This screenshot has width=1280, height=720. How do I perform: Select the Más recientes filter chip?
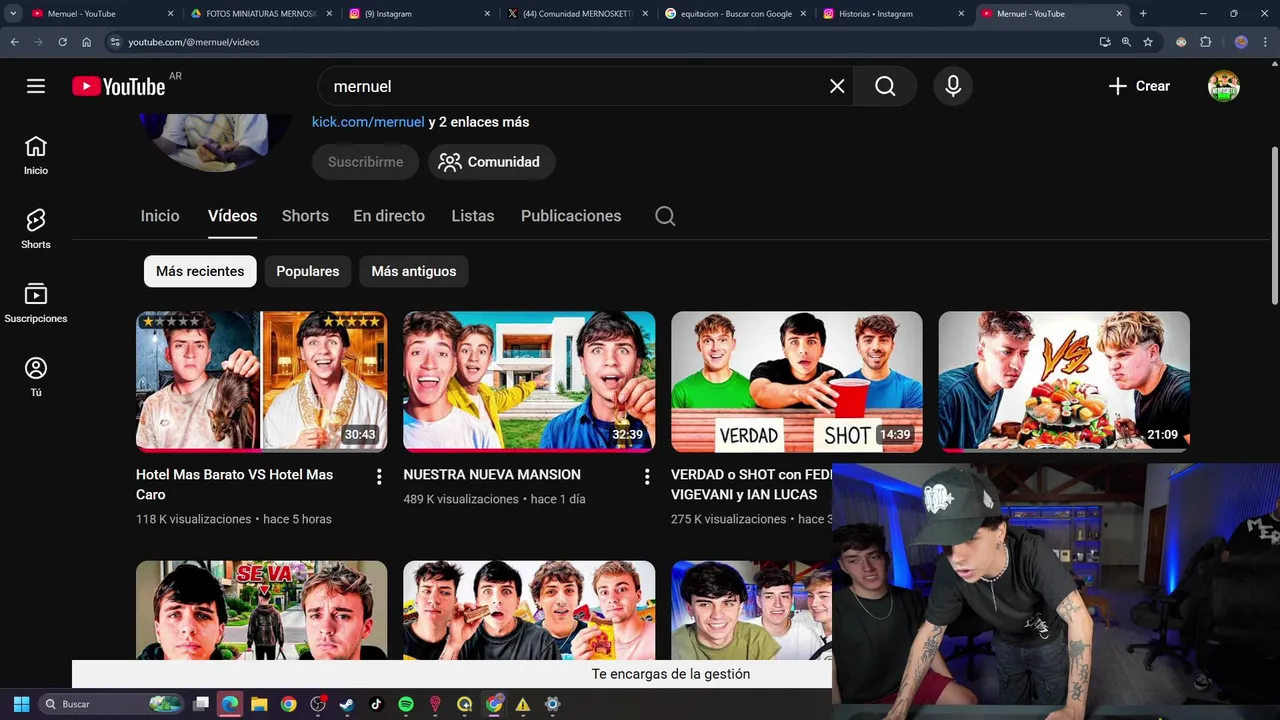[x=200, y=271]
